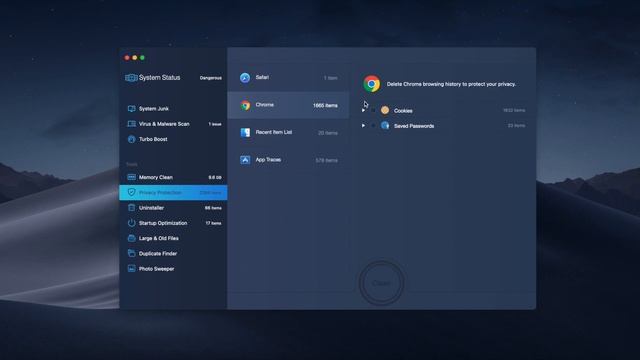The width and height of the screenshot is (640, 360).
Task: Click the "1665 items" count beside Chrome
Action: [x=325, y=105]
